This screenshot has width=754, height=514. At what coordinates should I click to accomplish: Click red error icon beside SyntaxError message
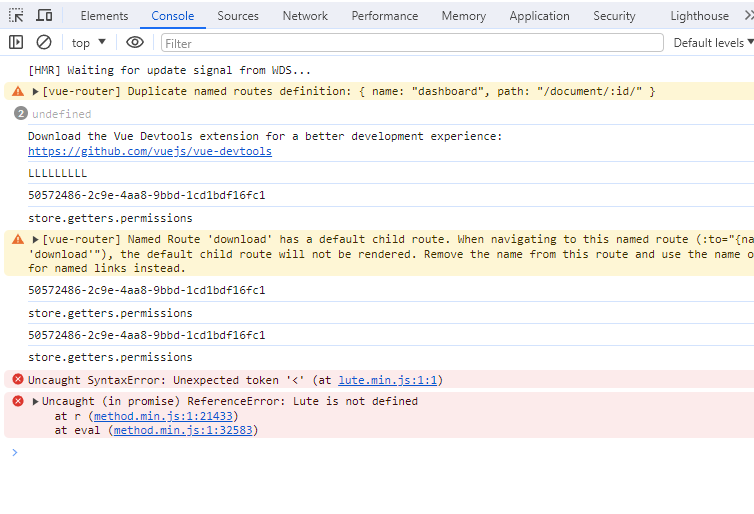[x=17, y=379]
